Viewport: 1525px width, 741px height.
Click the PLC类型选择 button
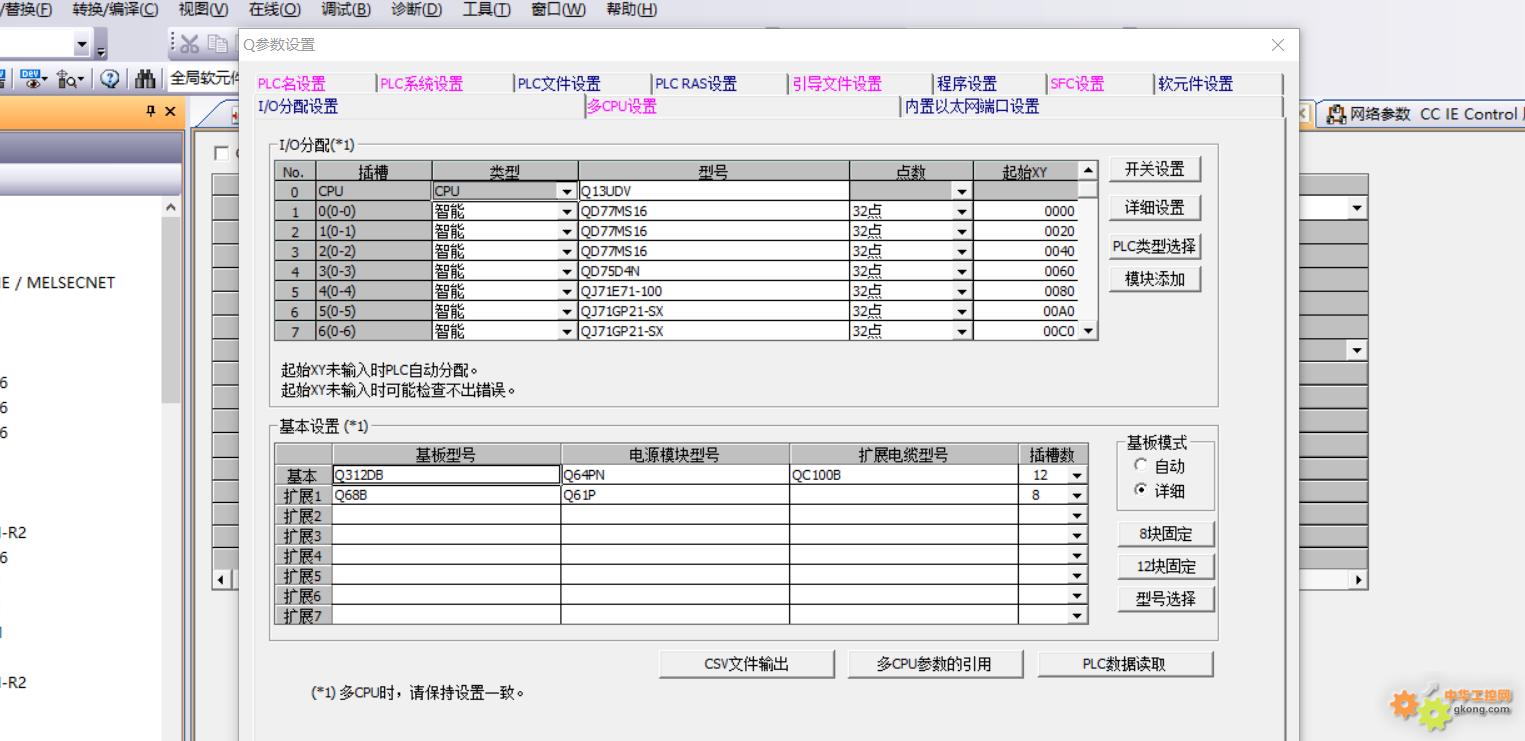1155,246
